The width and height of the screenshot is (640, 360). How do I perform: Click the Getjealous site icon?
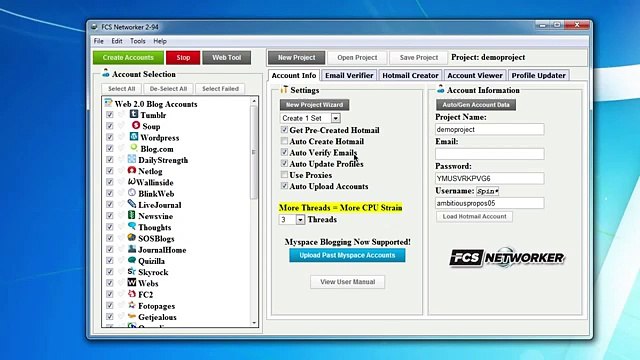[132, 316]
